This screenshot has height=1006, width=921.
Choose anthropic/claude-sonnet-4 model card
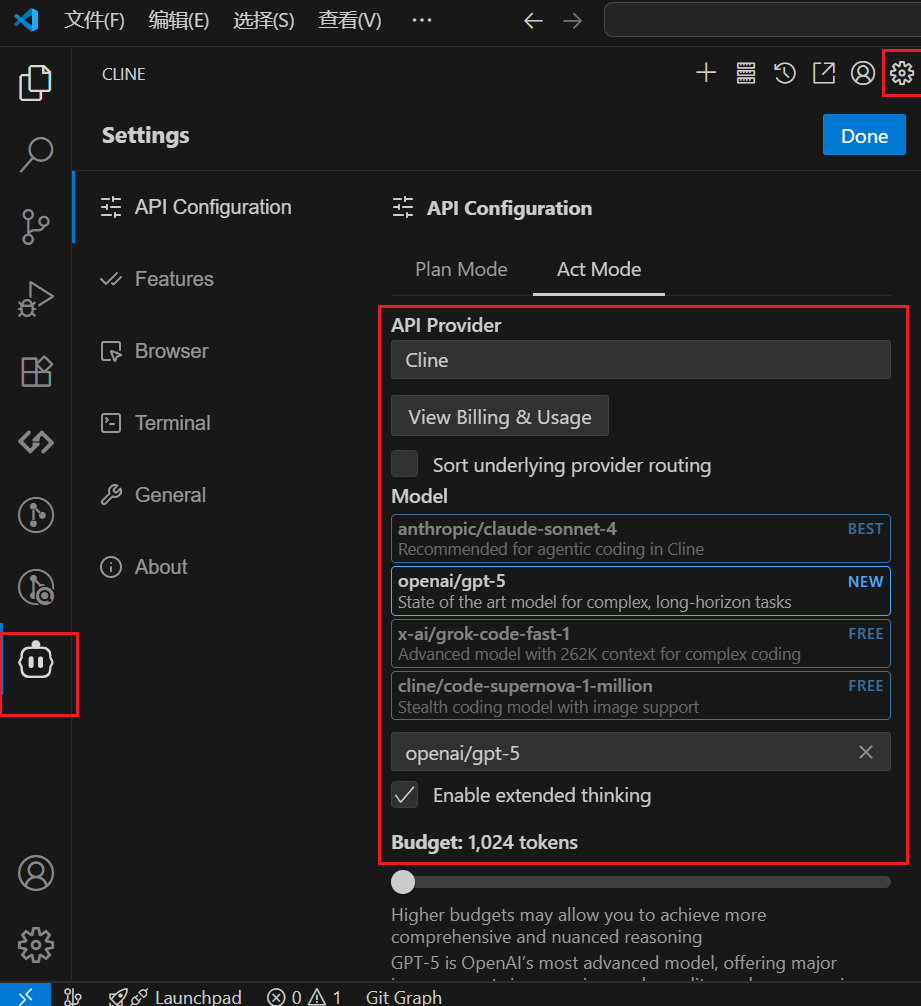pos(641,538)
